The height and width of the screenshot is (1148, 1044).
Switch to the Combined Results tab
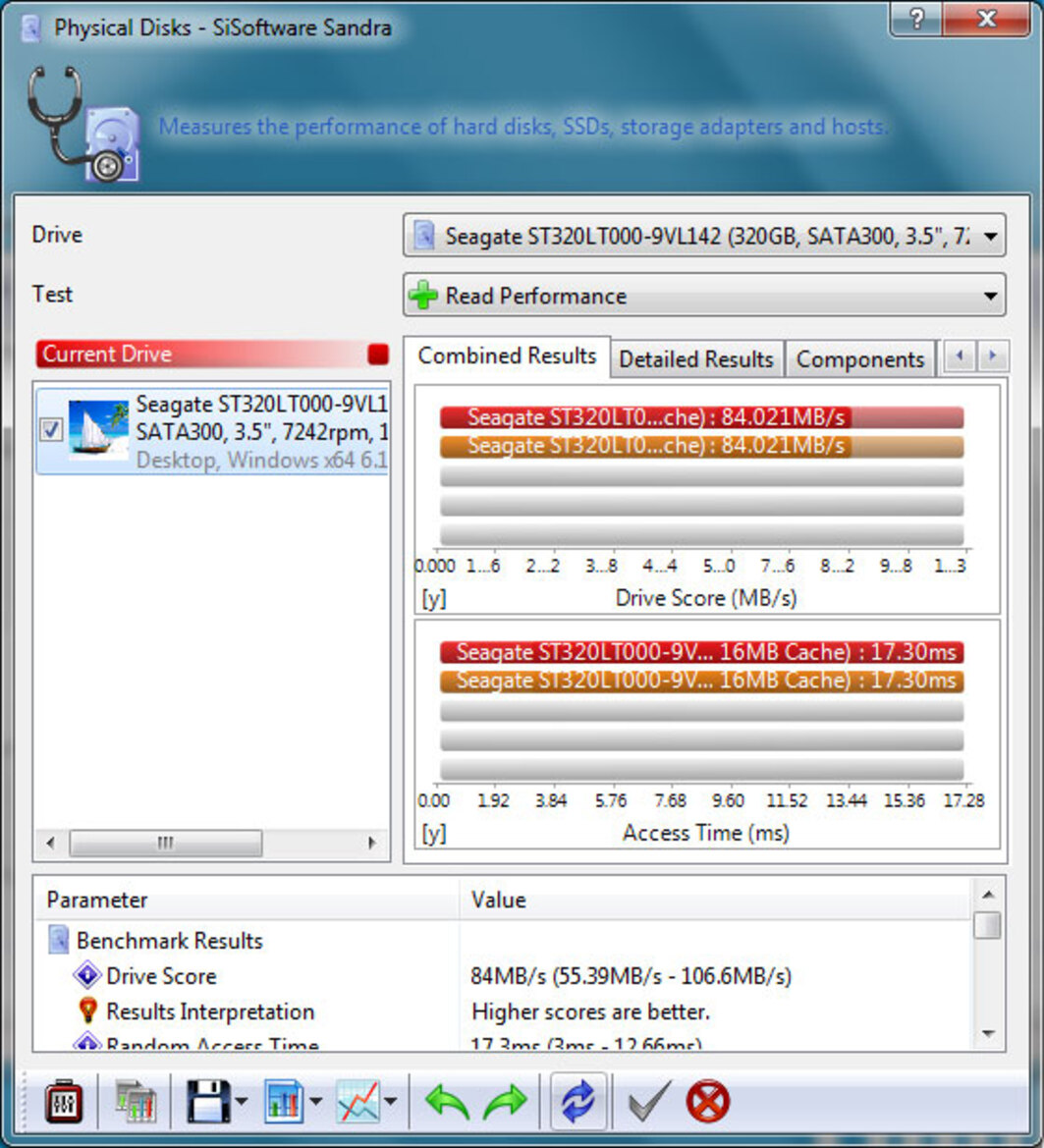point(507,356)
